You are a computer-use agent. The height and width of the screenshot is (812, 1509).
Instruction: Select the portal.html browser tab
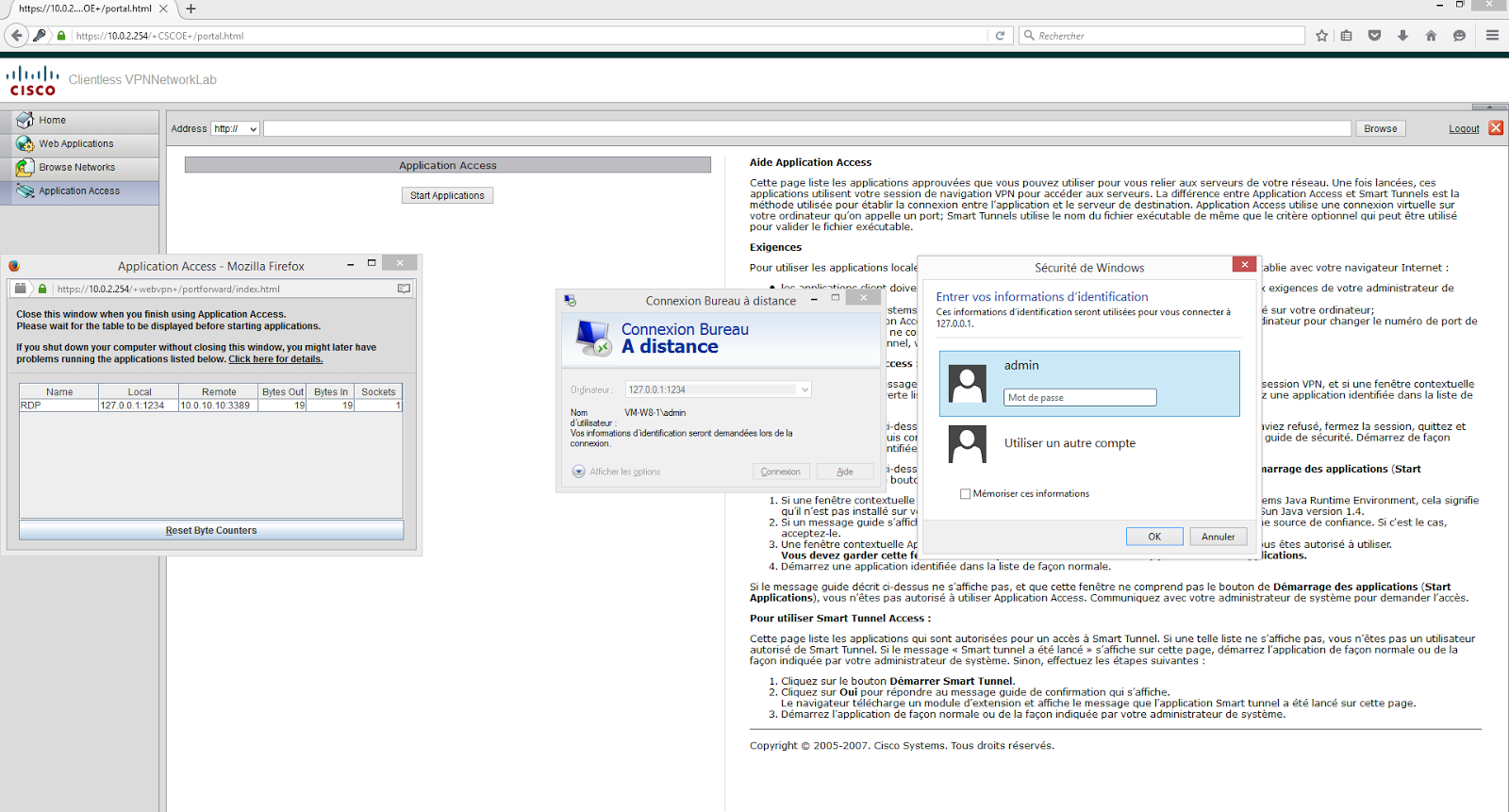[x=88, y=8]
